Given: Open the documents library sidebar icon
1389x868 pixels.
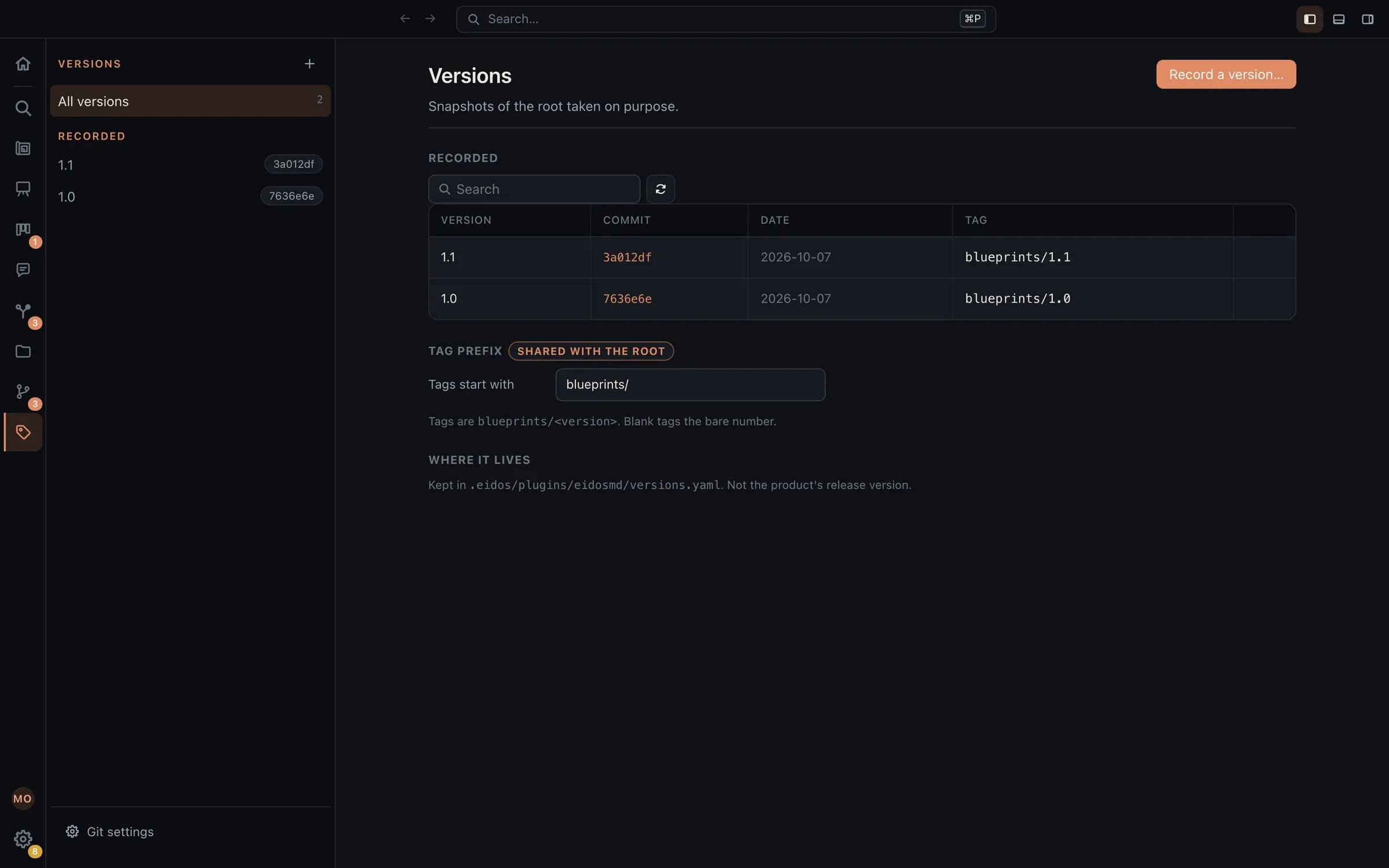Looking at the screenshot, I should click(23, 148).
